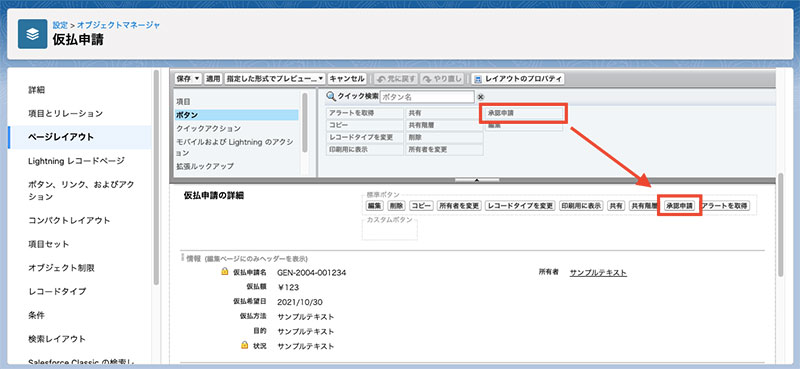Image resolution: width=800 pixels, height=369 pixels.
Task: Click the empty カスタムボタン drop area
Action: click(x=390, y=230)
